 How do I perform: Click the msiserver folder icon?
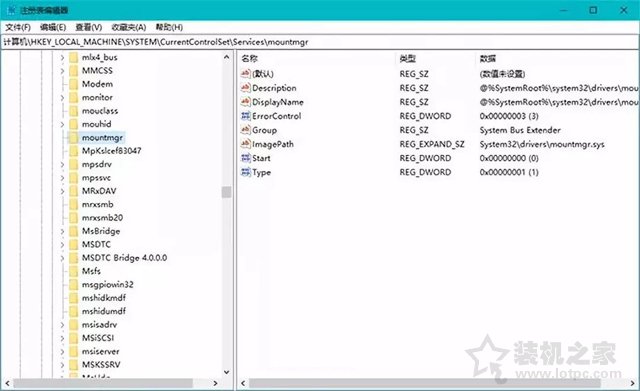[73, 351]
